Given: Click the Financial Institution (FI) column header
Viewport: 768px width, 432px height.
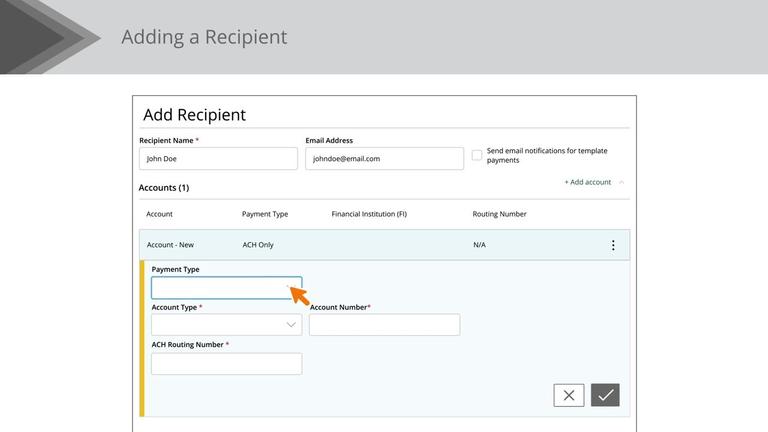Looking at the screenshot, I should [369, 214].
